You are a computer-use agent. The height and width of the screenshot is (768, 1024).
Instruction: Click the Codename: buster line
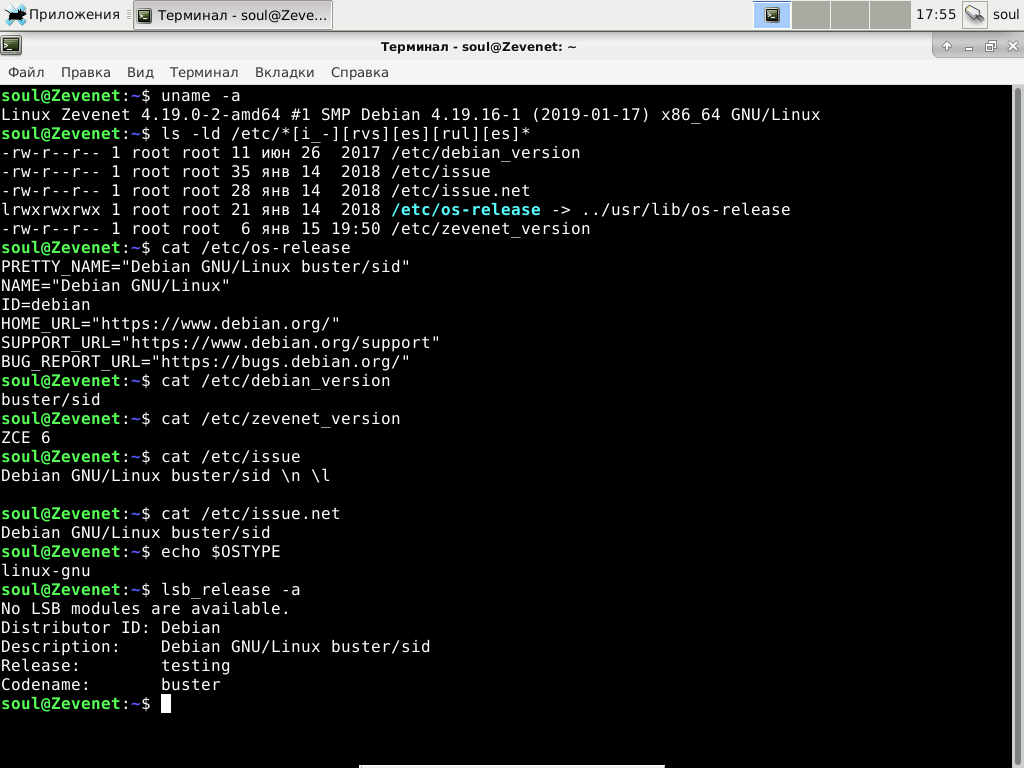point(110,684)
